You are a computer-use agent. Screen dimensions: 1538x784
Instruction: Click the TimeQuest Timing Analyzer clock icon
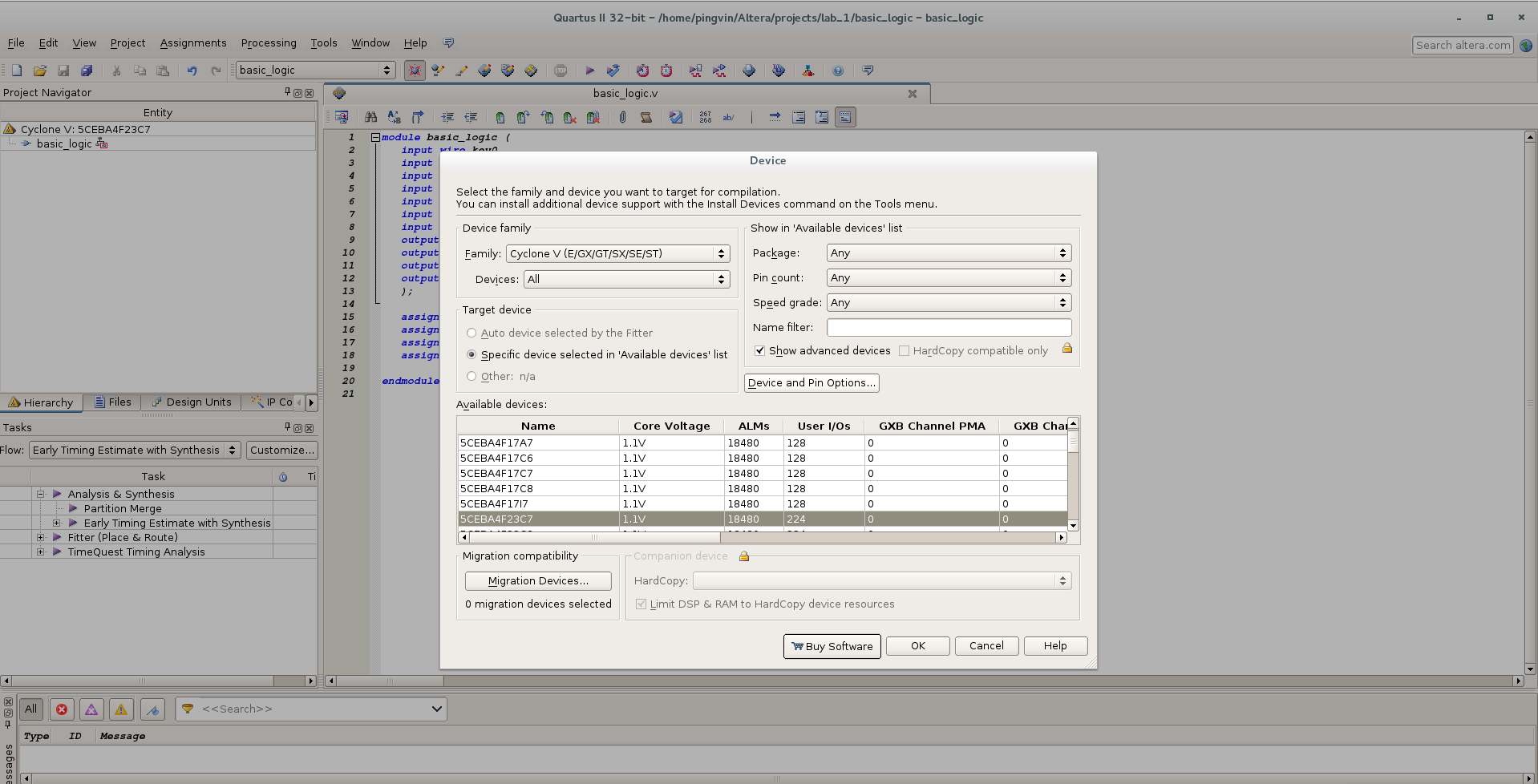pyautogui.click(x=642, y=71)
